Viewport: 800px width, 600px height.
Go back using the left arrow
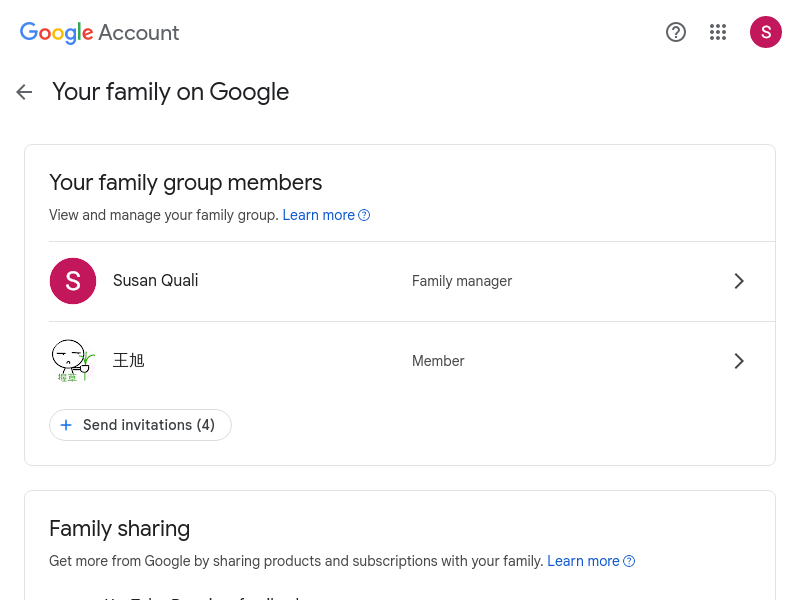pyautogui.click(x=24, y=92)
